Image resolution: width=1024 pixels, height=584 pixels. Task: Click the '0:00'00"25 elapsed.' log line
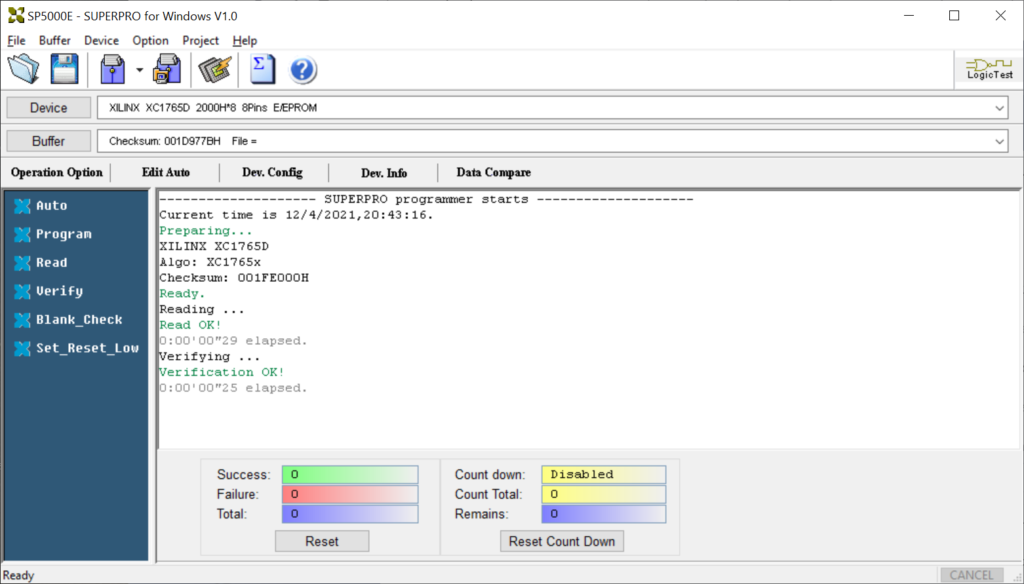click(x=233, y=387)
